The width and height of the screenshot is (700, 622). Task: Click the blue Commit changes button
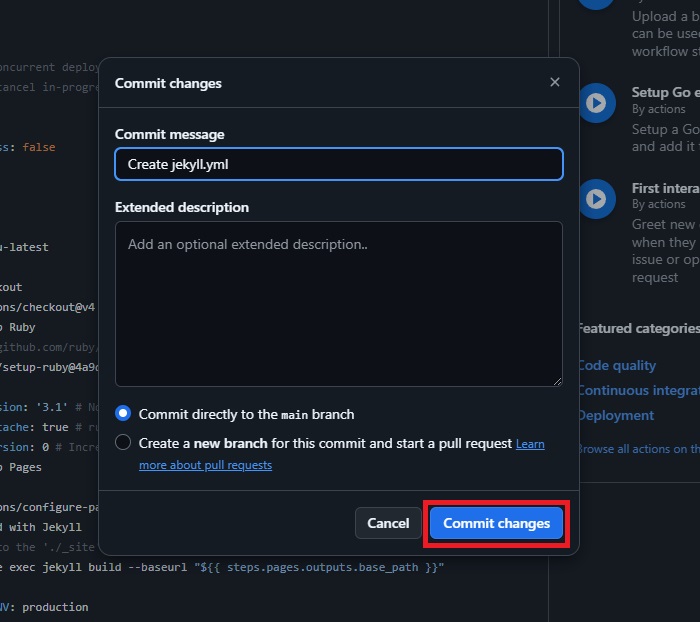tap(497, 523)
